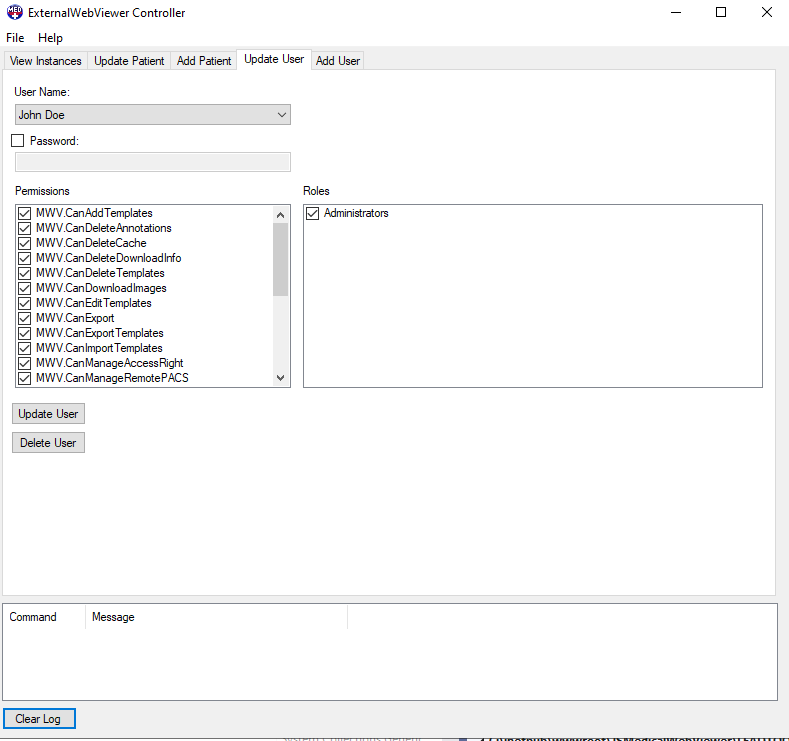The width and height of the screenshot is (789, 741).
Task: Click the Clear Log button
Action: click(38, 719)
